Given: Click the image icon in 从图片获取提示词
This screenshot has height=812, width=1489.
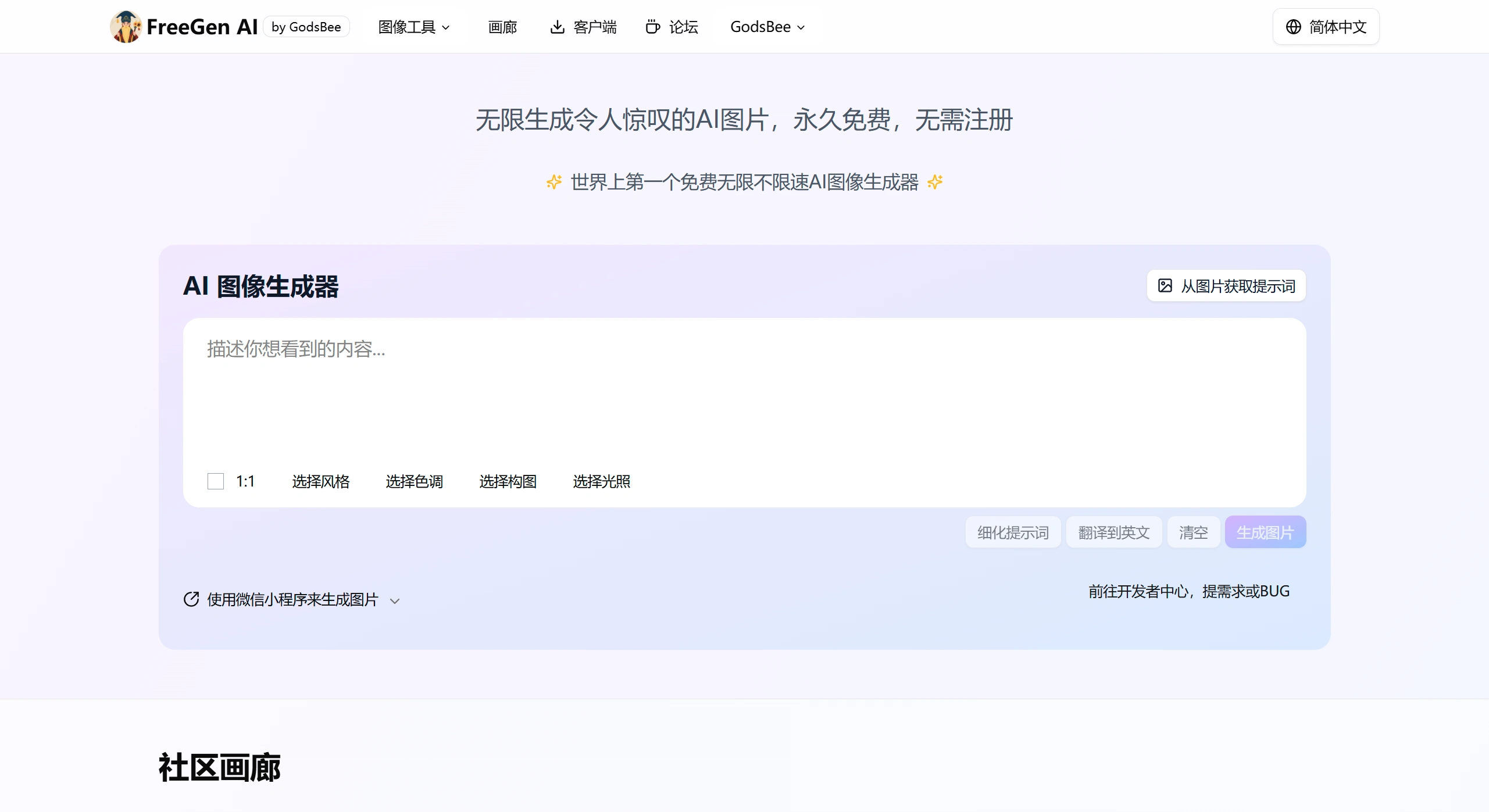Looking at the screenshot, I should [1165, 285].
